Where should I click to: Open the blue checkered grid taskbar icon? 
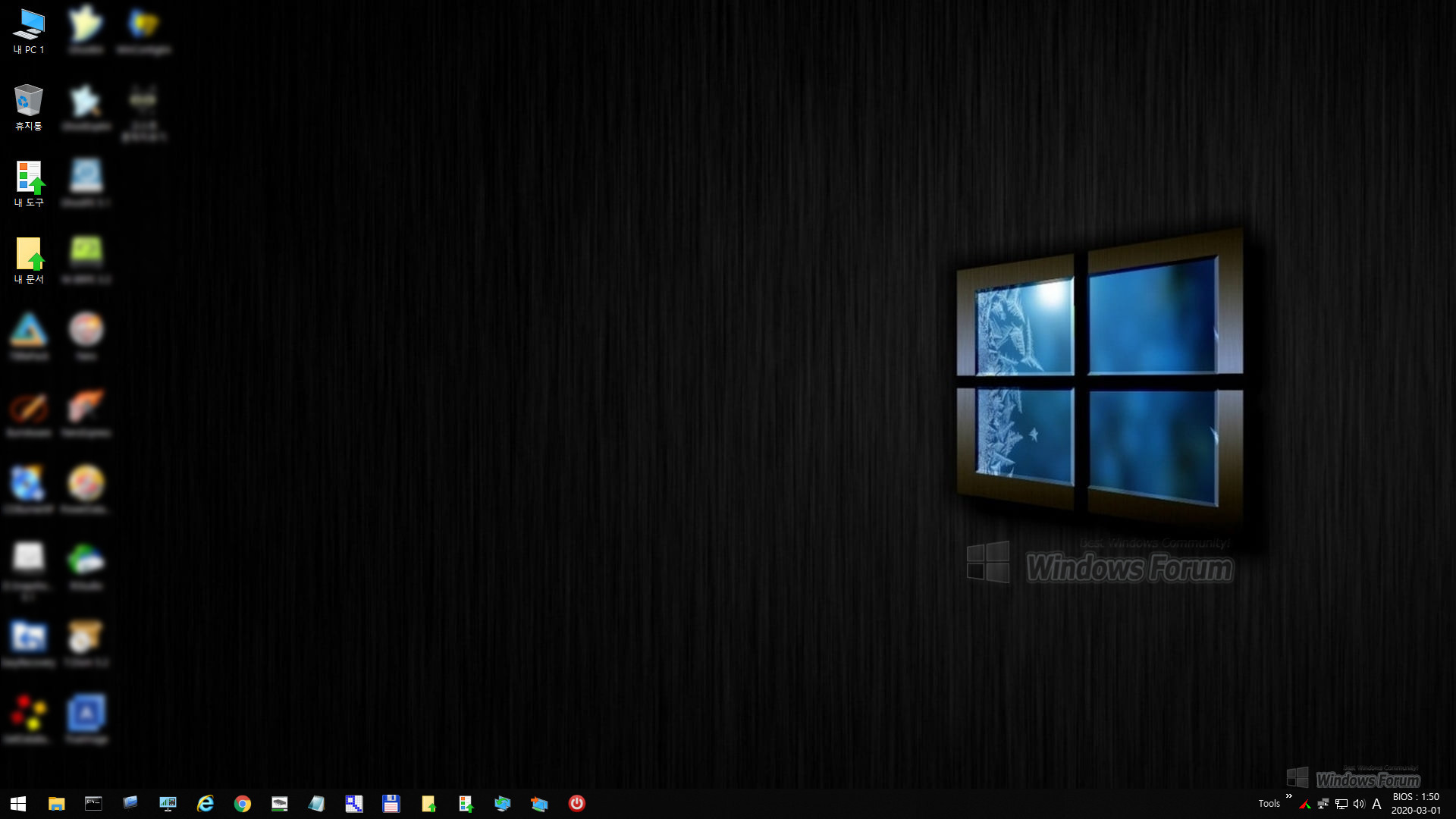[353, 803]
